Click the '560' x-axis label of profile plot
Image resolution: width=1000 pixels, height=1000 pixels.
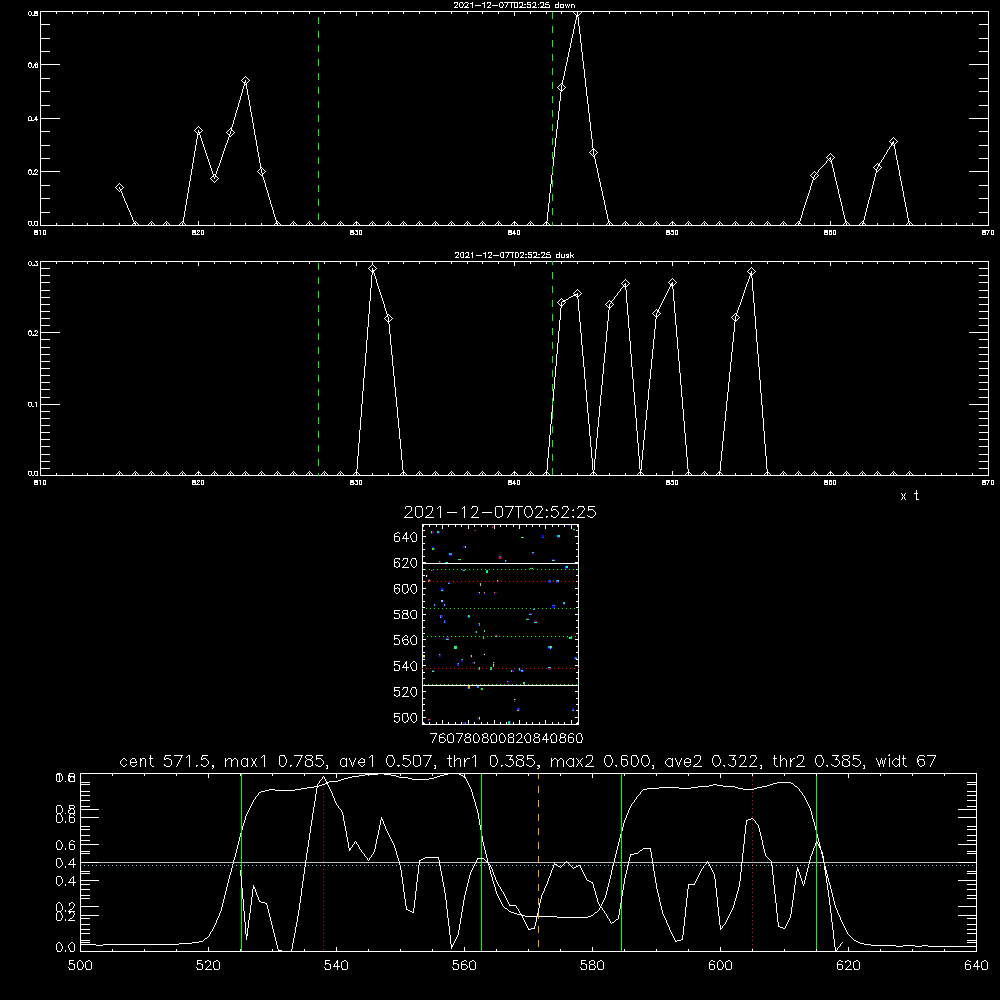point(464,966)
